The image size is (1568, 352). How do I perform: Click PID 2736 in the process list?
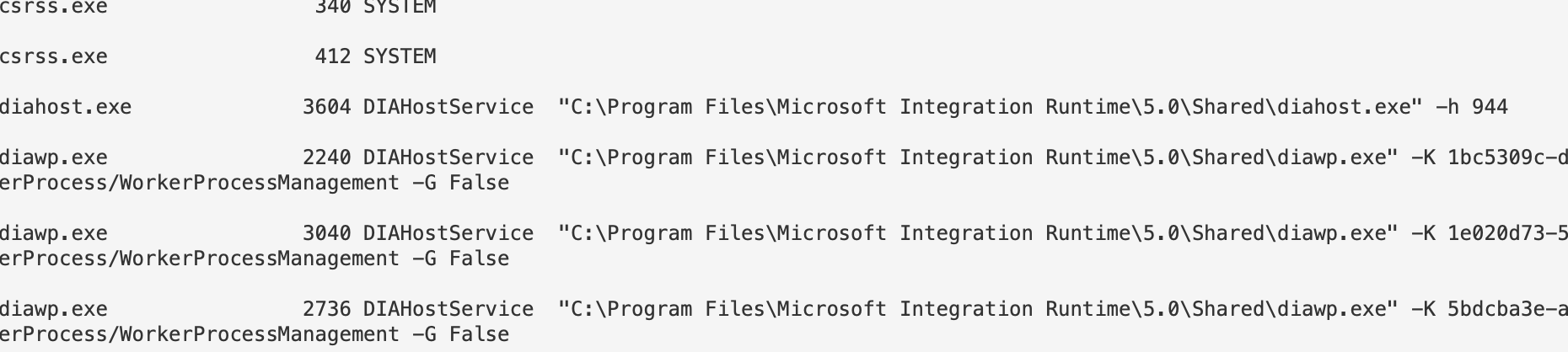[x=326, y=310]
